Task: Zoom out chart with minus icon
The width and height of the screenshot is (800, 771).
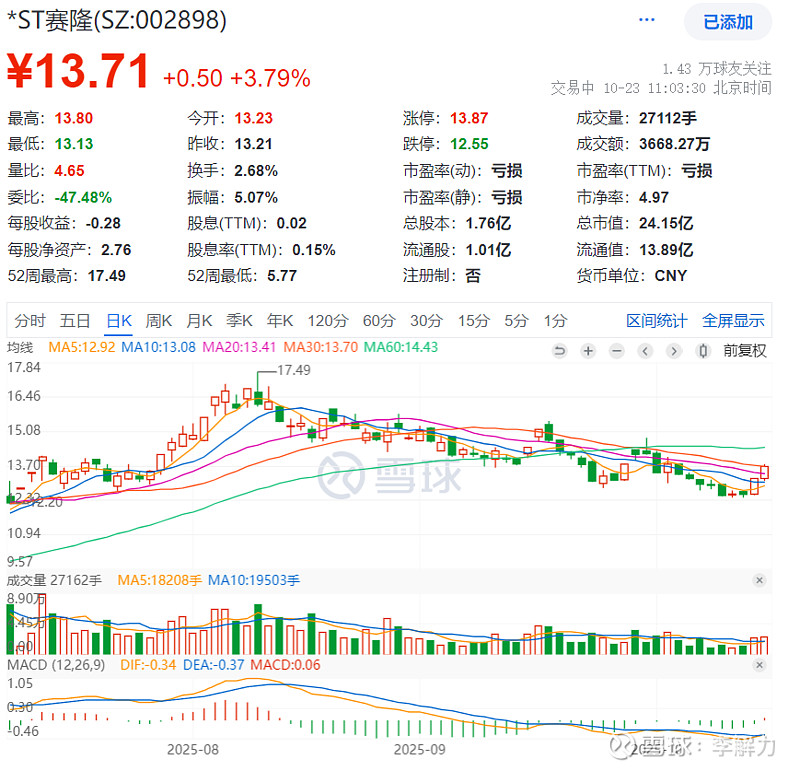Action: pyautogui.click(x=617, y=351)
